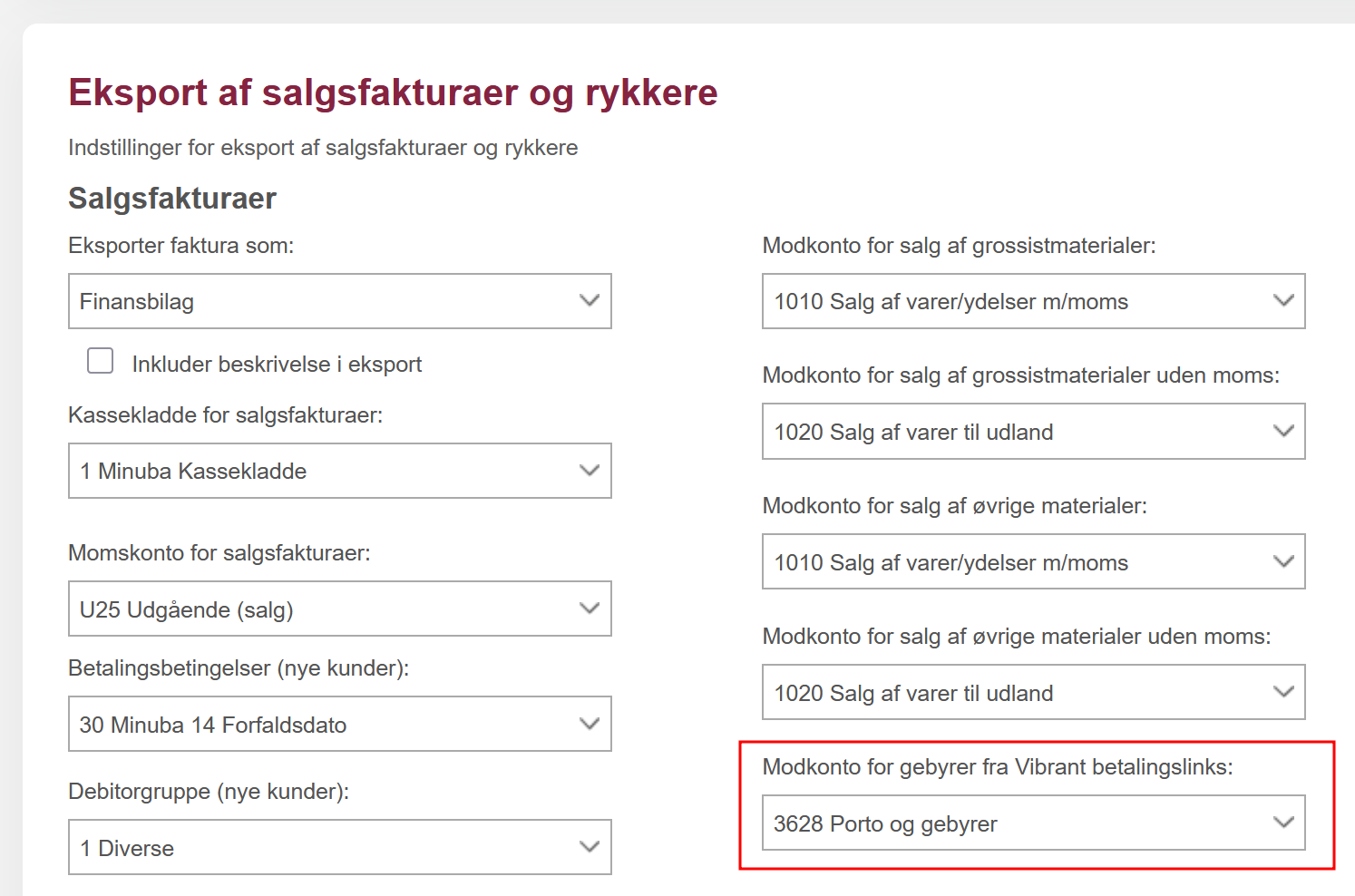Click the chevron beside 1 Diverse

coord(590,847)
